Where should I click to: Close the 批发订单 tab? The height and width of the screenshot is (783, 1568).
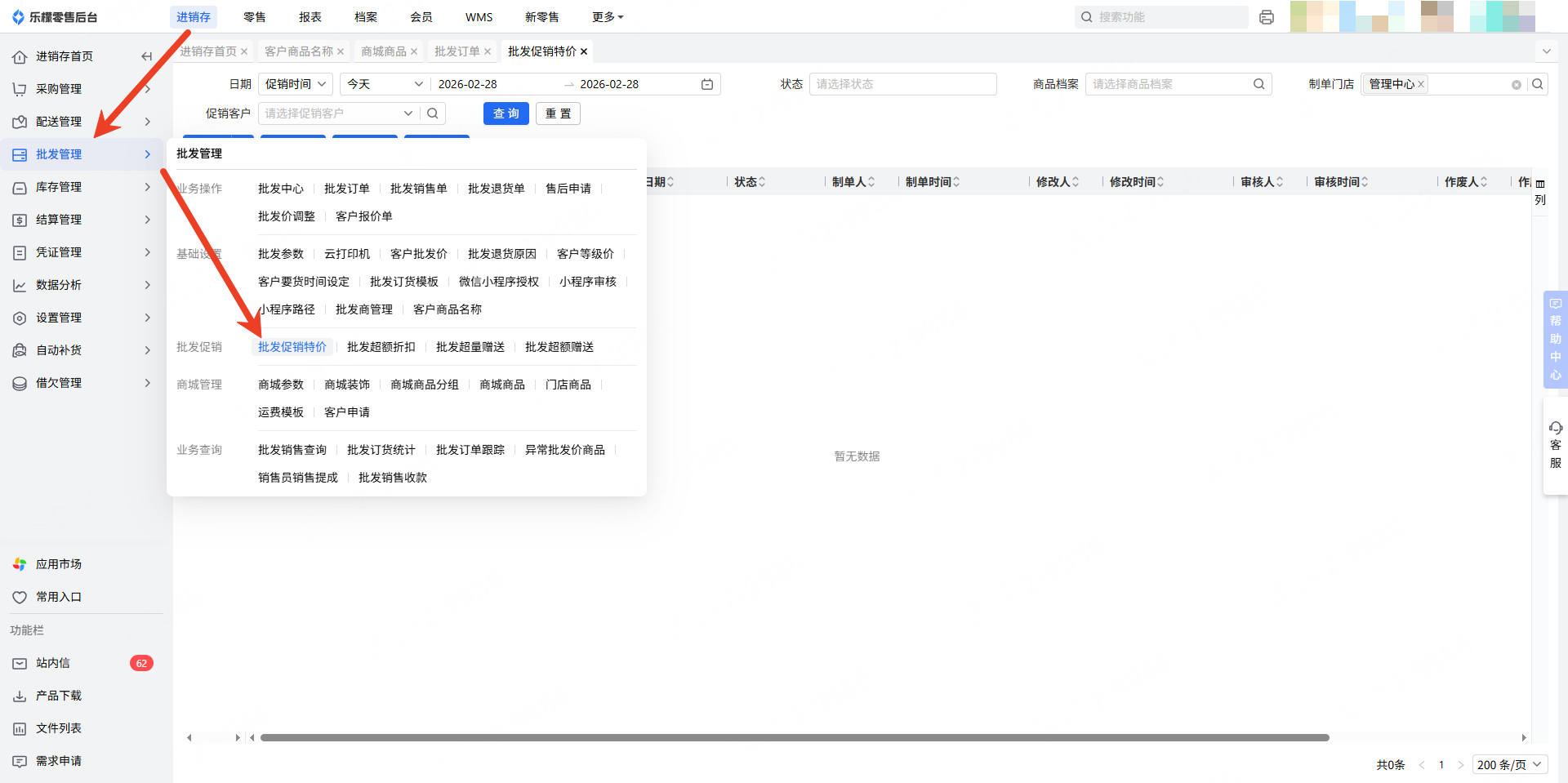point(488,51)
